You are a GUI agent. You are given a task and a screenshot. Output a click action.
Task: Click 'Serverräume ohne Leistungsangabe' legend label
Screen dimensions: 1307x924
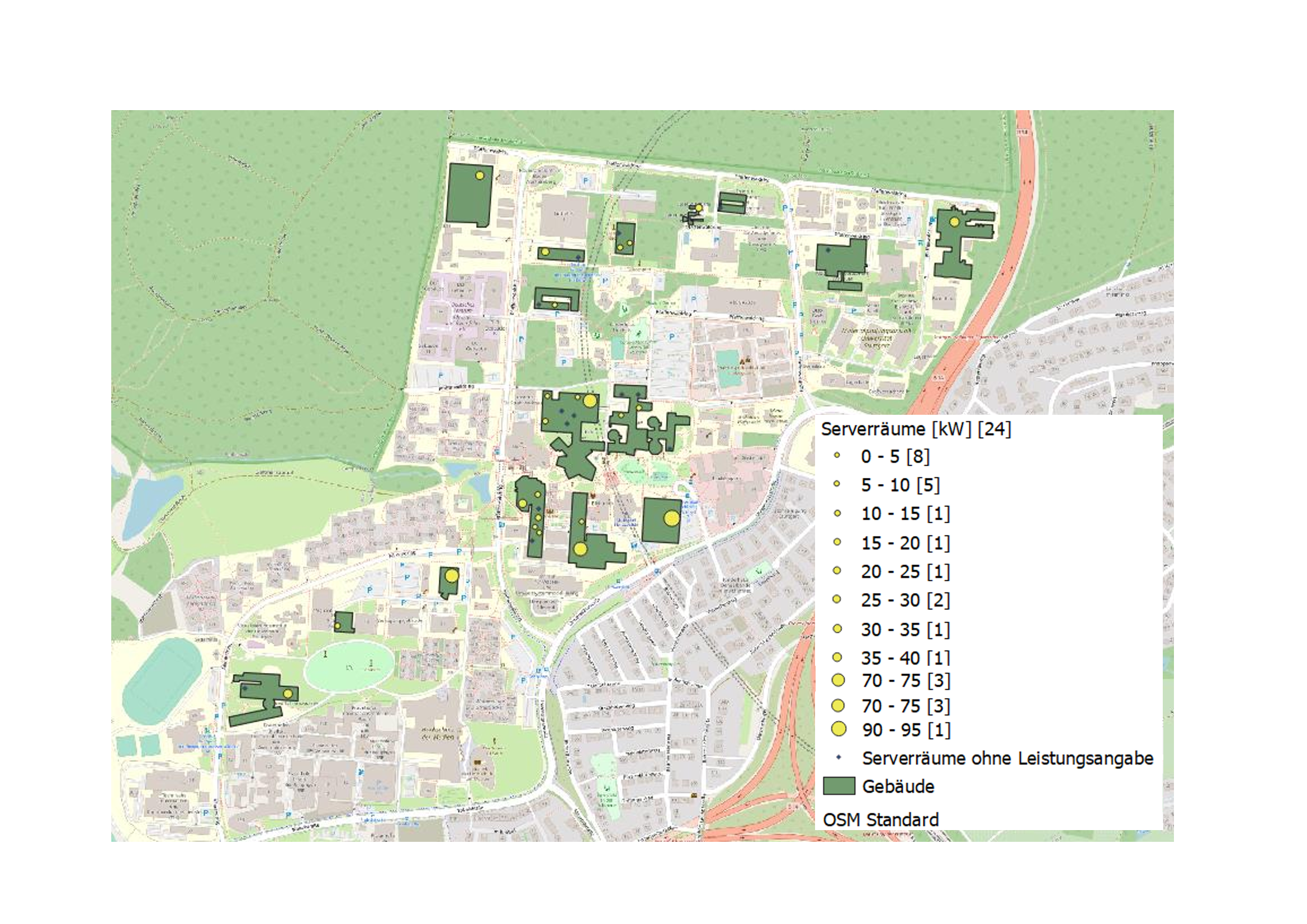point(1007,759)
